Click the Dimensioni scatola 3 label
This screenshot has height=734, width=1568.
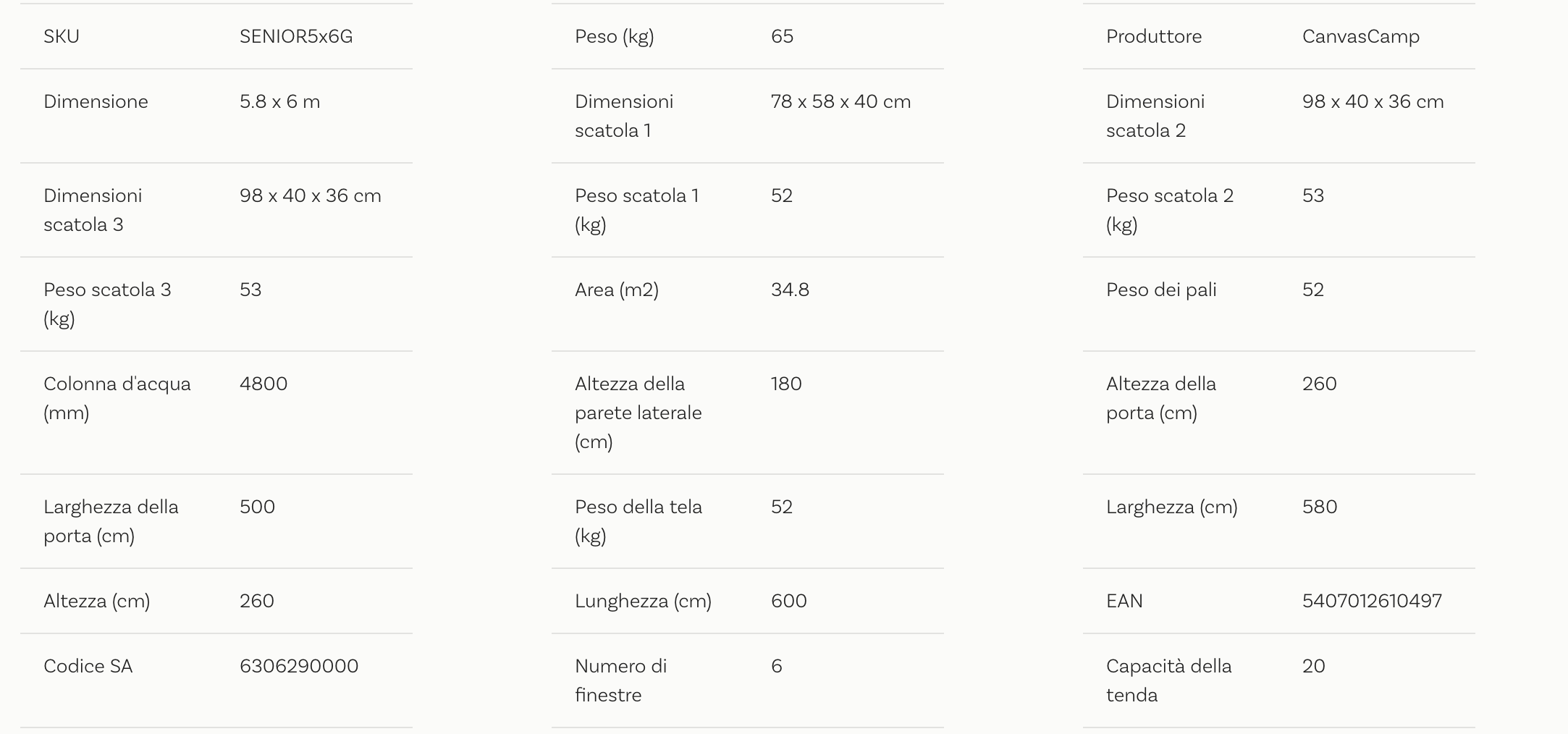[x=93, y=210]
